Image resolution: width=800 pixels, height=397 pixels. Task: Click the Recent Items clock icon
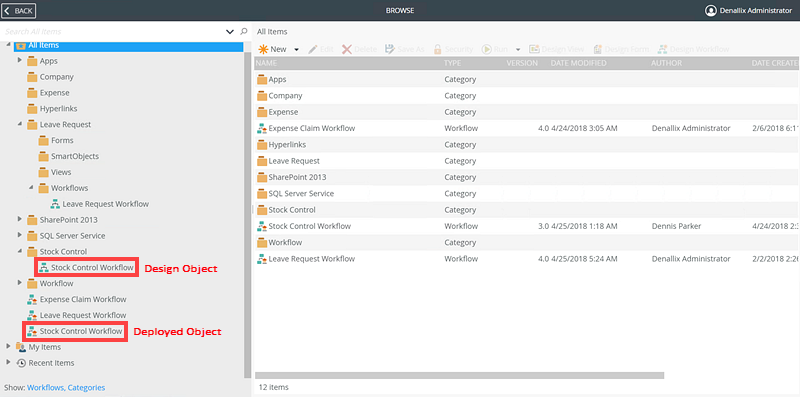pyautogui.click(x=21, y=363)
